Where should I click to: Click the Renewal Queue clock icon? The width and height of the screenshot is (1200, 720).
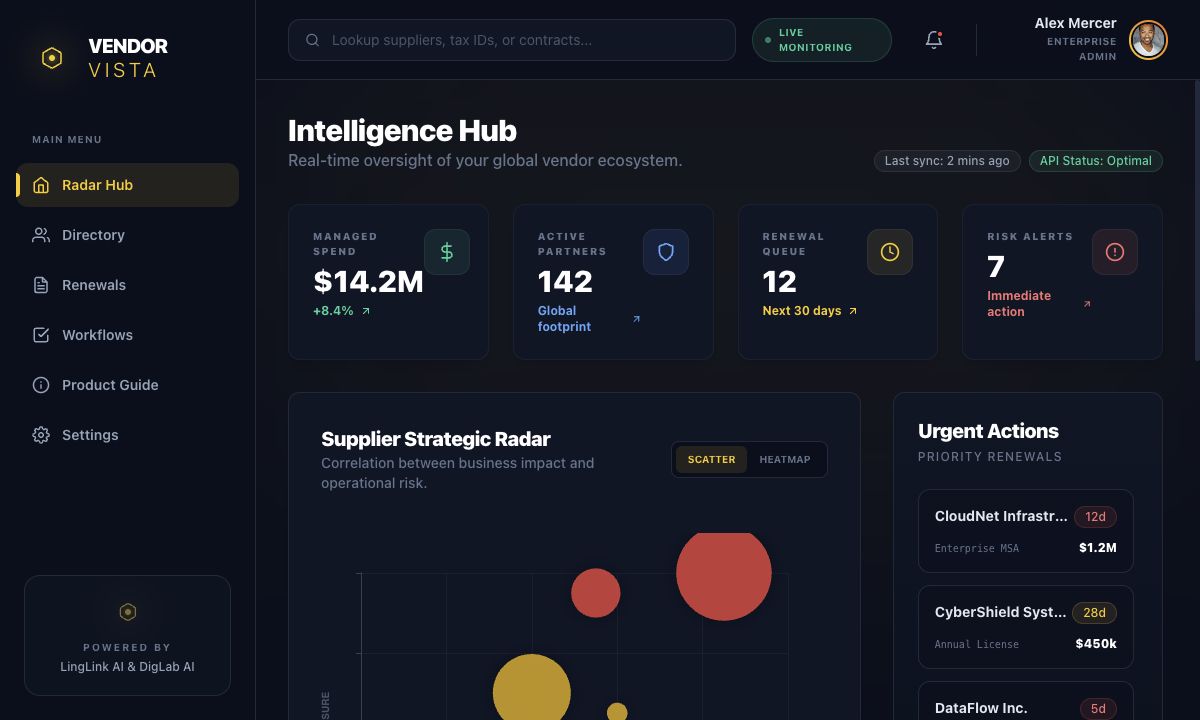[x=890, y=252]
